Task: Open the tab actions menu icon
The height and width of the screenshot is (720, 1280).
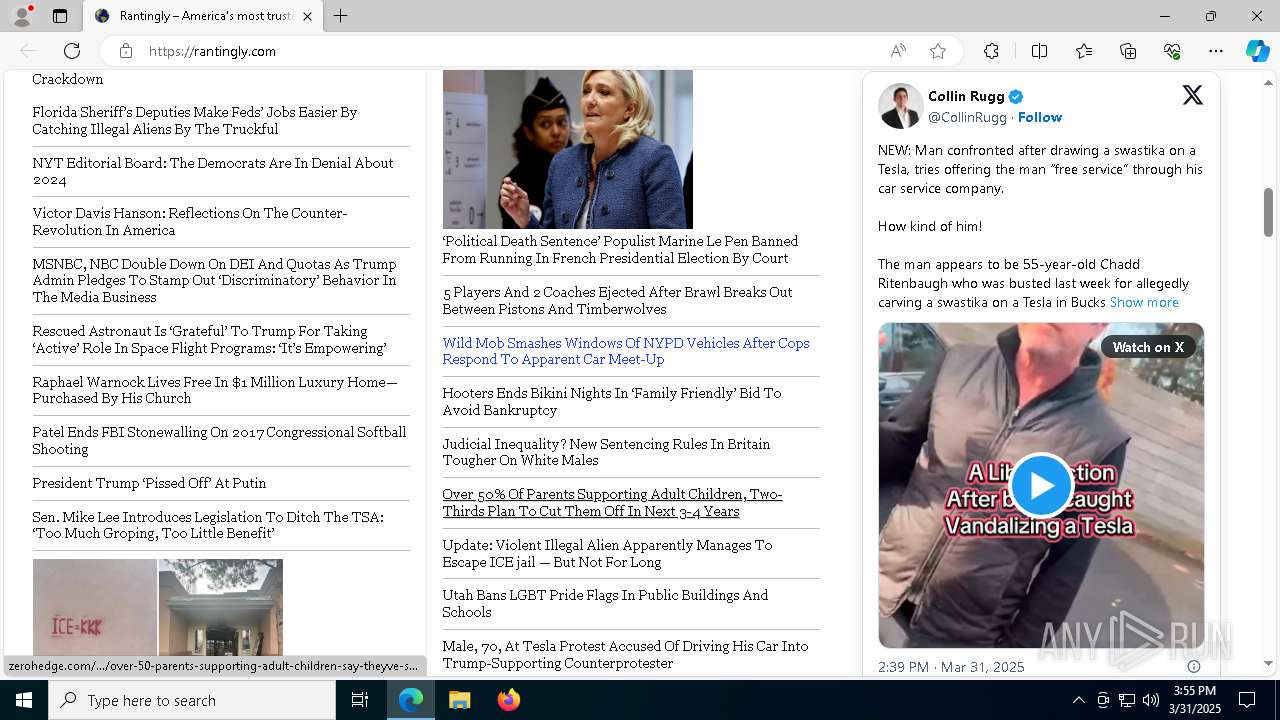Action: (x=60, y=16)
